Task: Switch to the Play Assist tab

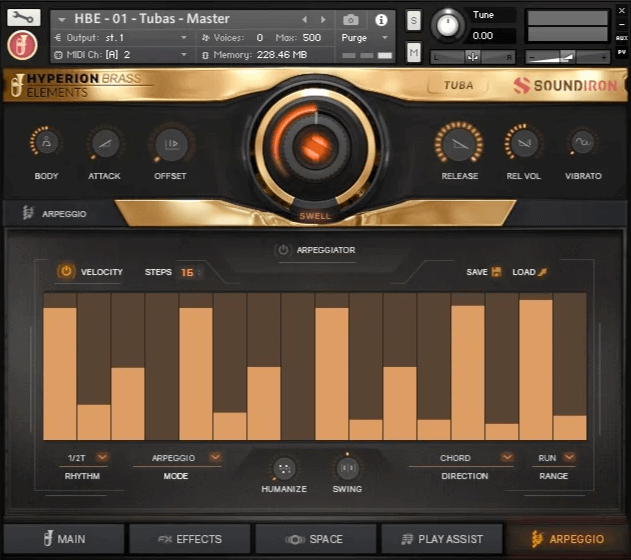Action: 443,539
